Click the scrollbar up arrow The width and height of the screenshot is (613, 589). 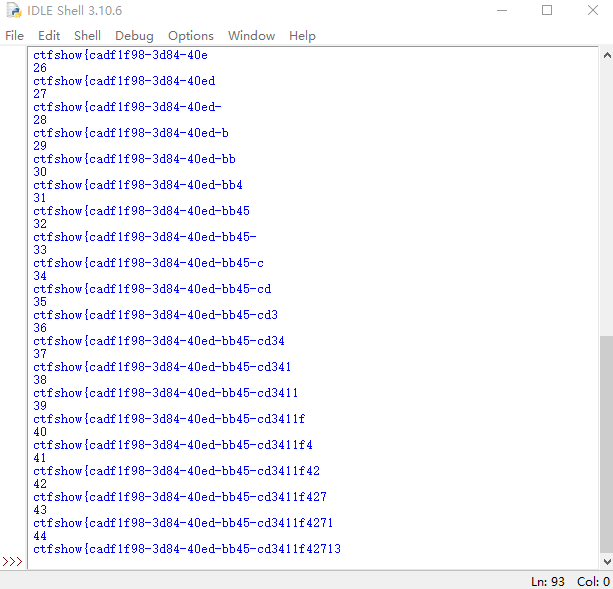click(607, 55)
